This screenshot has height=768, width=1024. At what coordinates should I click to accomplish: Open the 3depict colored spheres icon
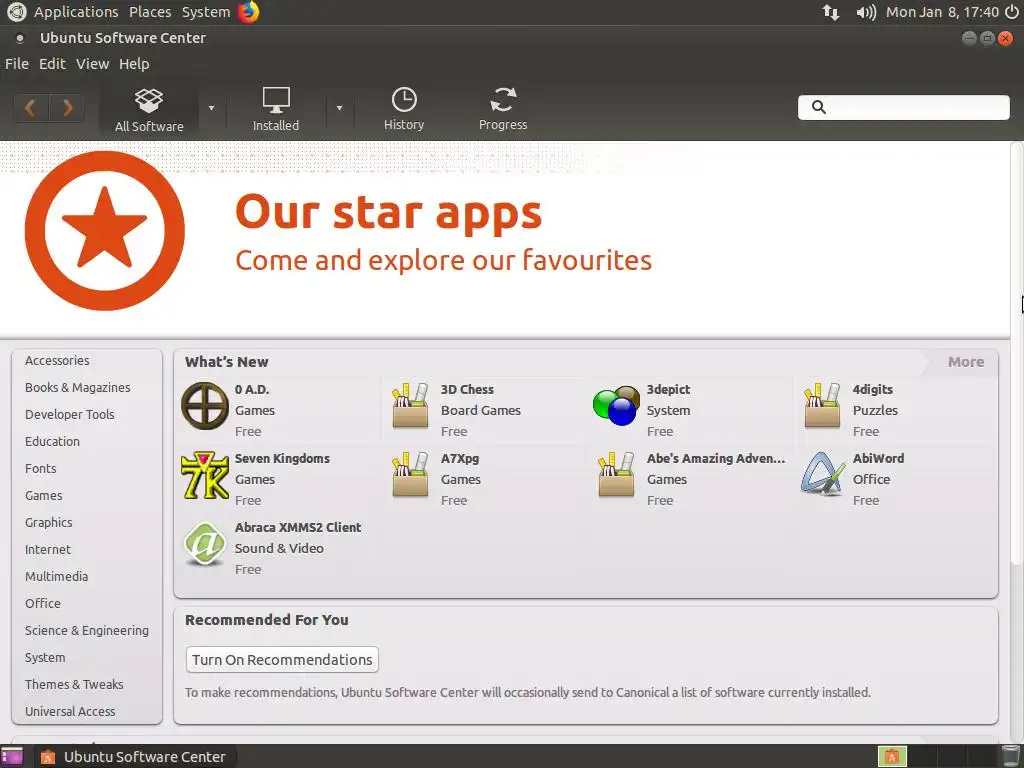coord(616,406)
